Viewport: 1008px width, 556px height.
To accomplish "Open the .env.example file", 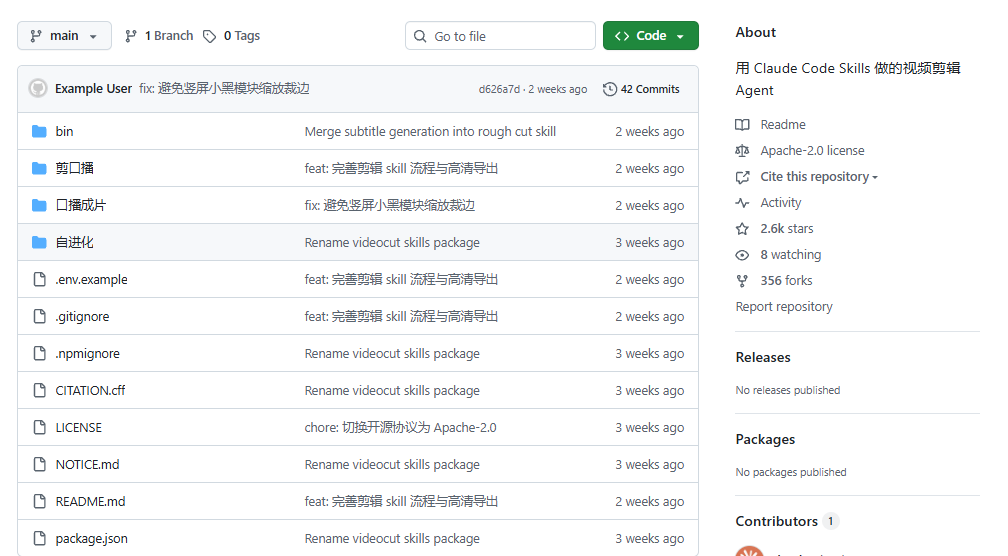I will [x=91, y=280].
